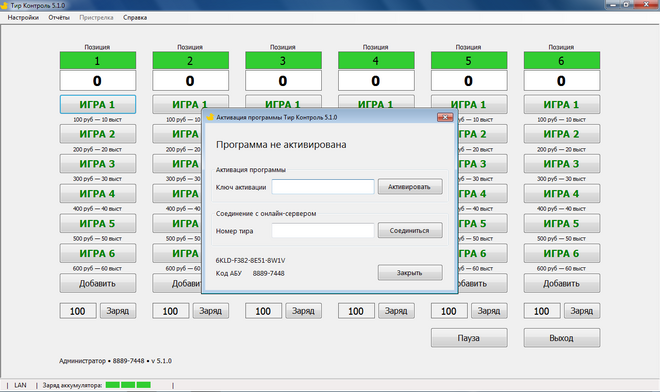The image size is (660, 392).
Task: Click Добавить under position 6
Action: (562, 283)
